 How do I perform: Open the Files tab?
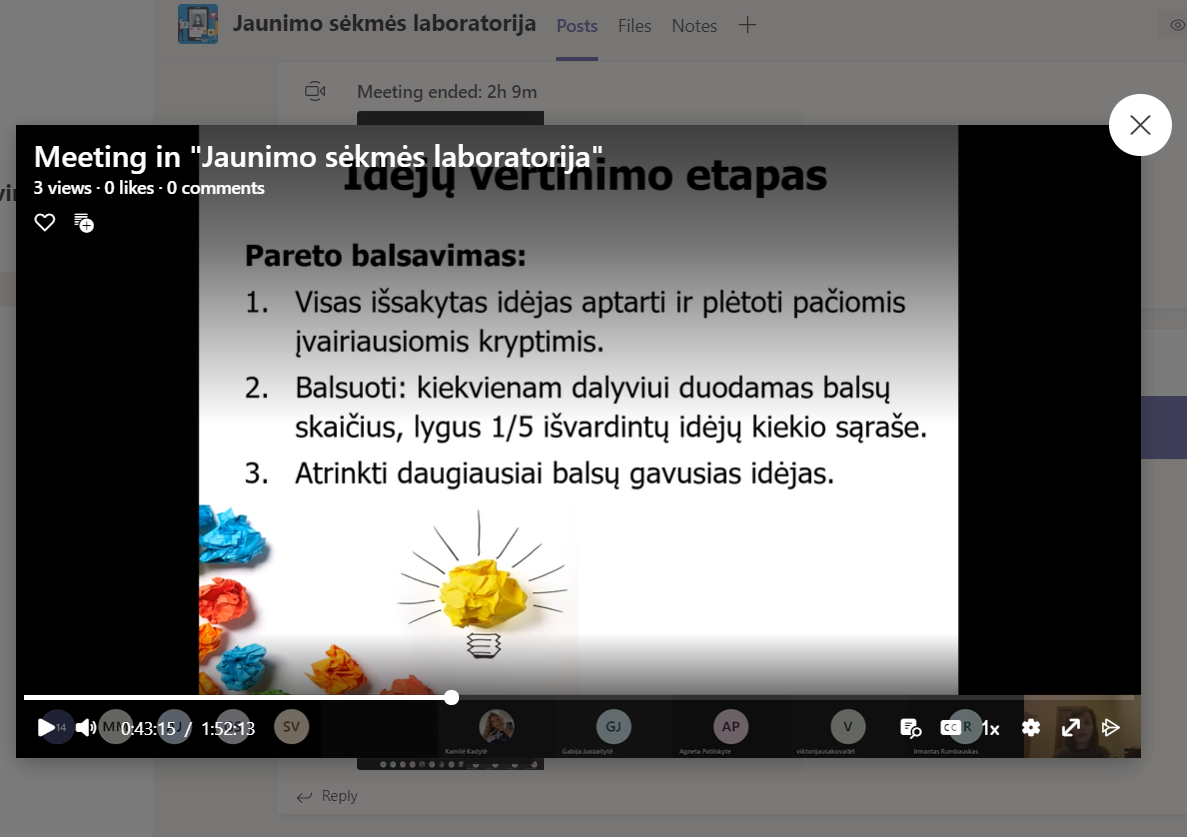(634, 26)
